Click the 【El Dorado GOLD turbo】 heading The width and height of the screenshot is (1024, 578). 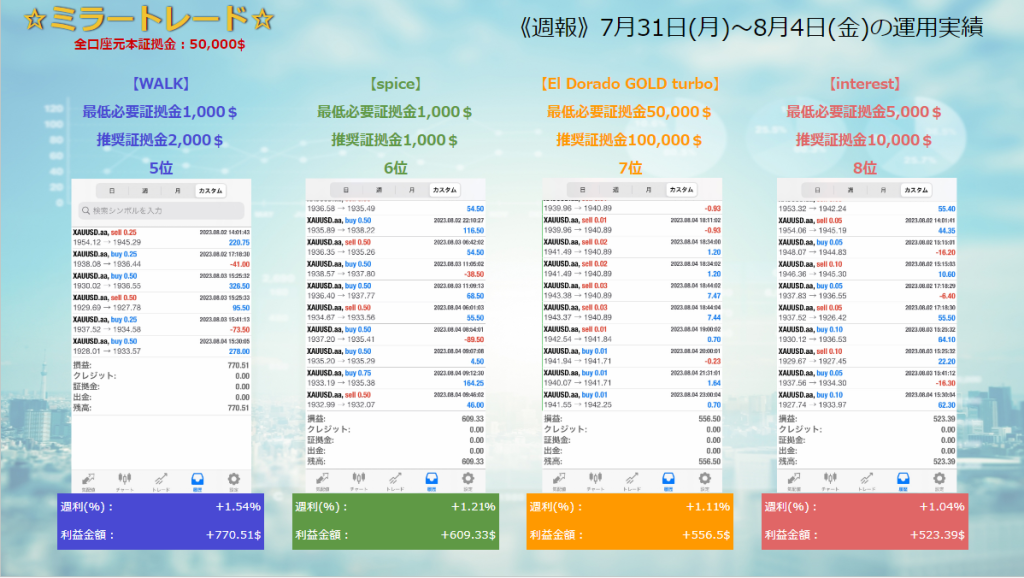coord(630,84)
